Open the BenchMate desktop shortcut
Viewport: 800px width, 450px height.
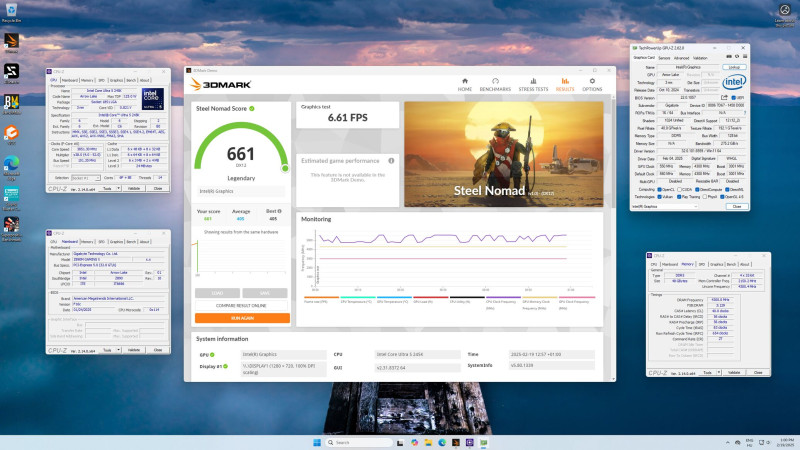[11, 104]
